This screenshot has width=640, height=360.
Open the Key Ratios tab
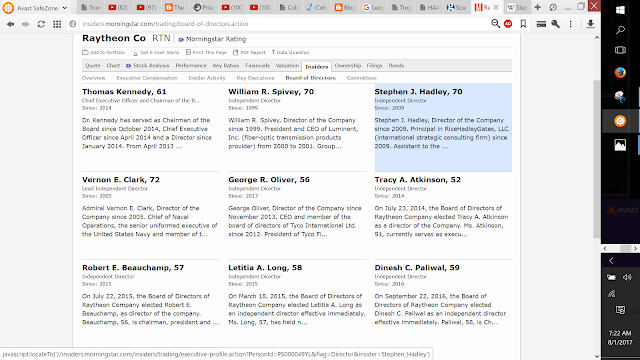click(226, 66)
